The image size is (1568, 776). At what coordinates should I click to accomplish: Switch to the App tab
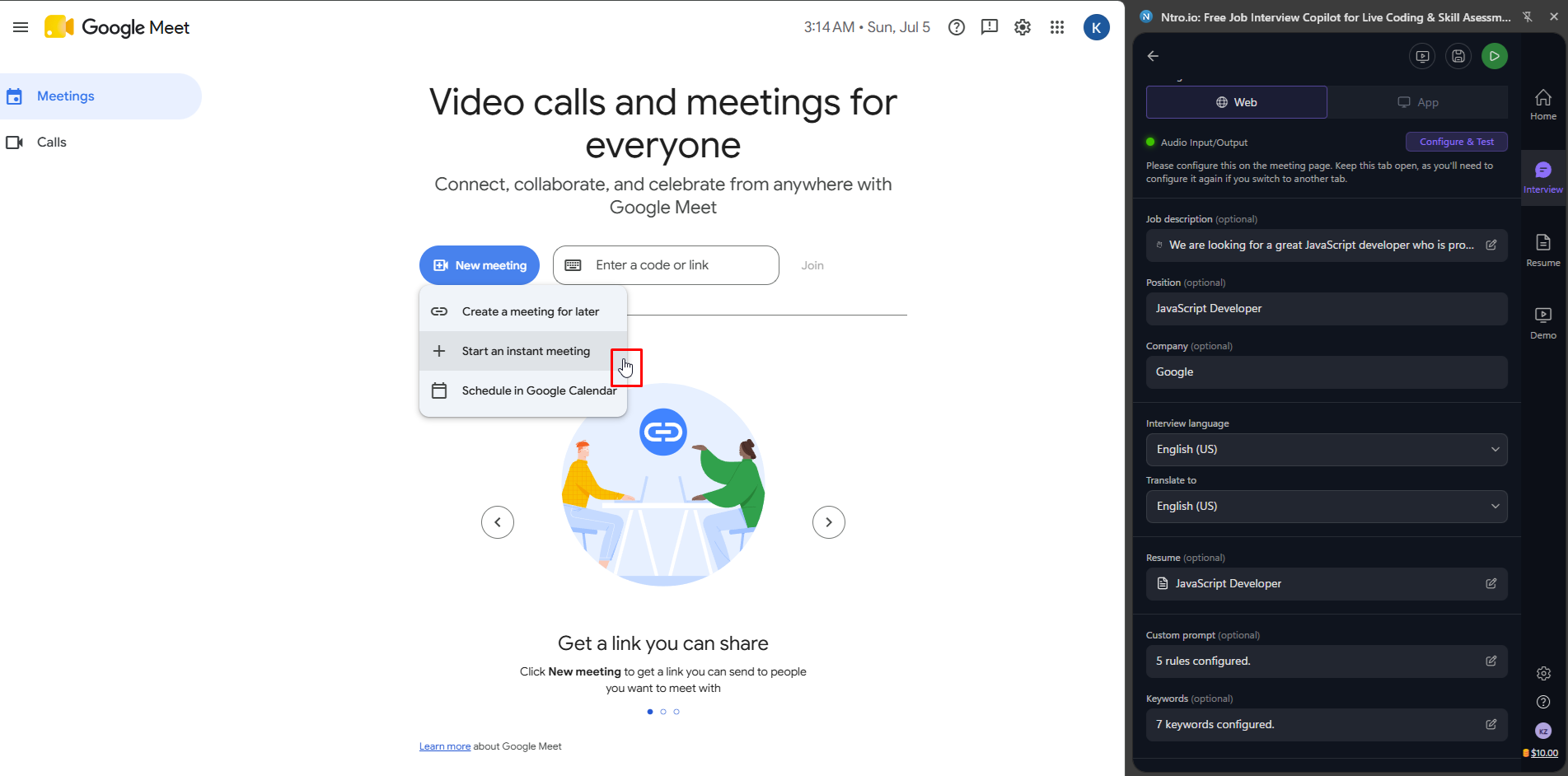[1418, 102]
